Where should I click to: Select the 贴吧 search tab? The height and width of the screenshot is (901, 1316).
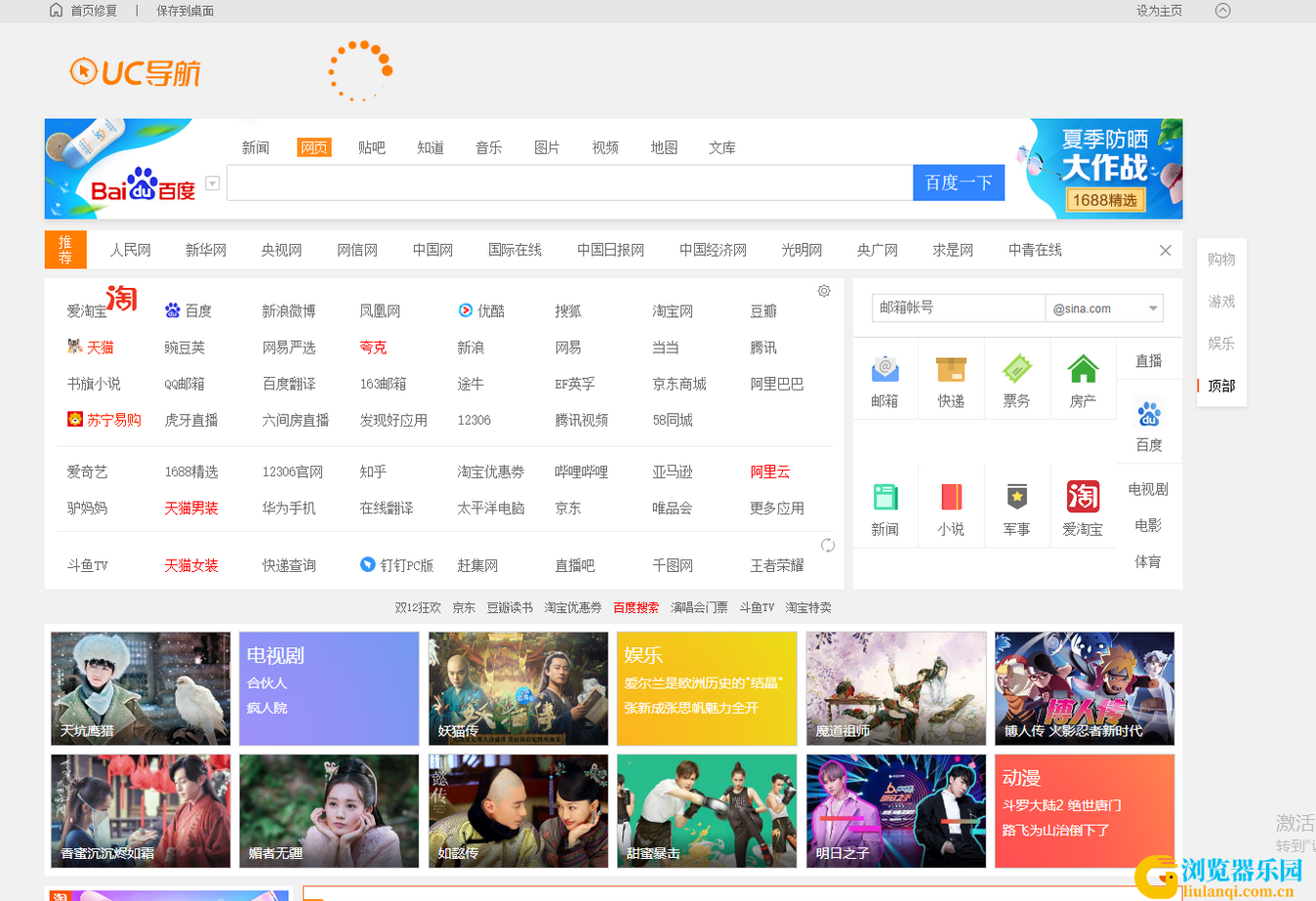372,147
